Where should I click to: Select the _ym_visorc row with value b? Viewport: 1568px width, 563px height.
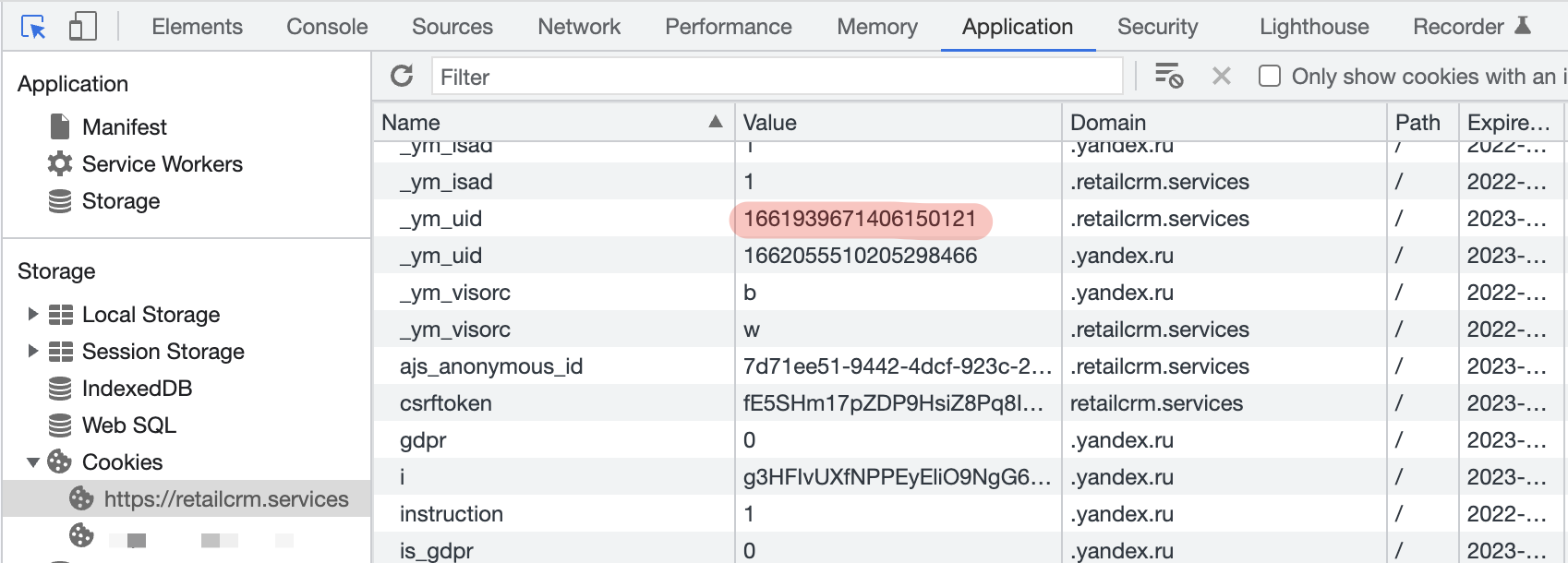(967, 293)
